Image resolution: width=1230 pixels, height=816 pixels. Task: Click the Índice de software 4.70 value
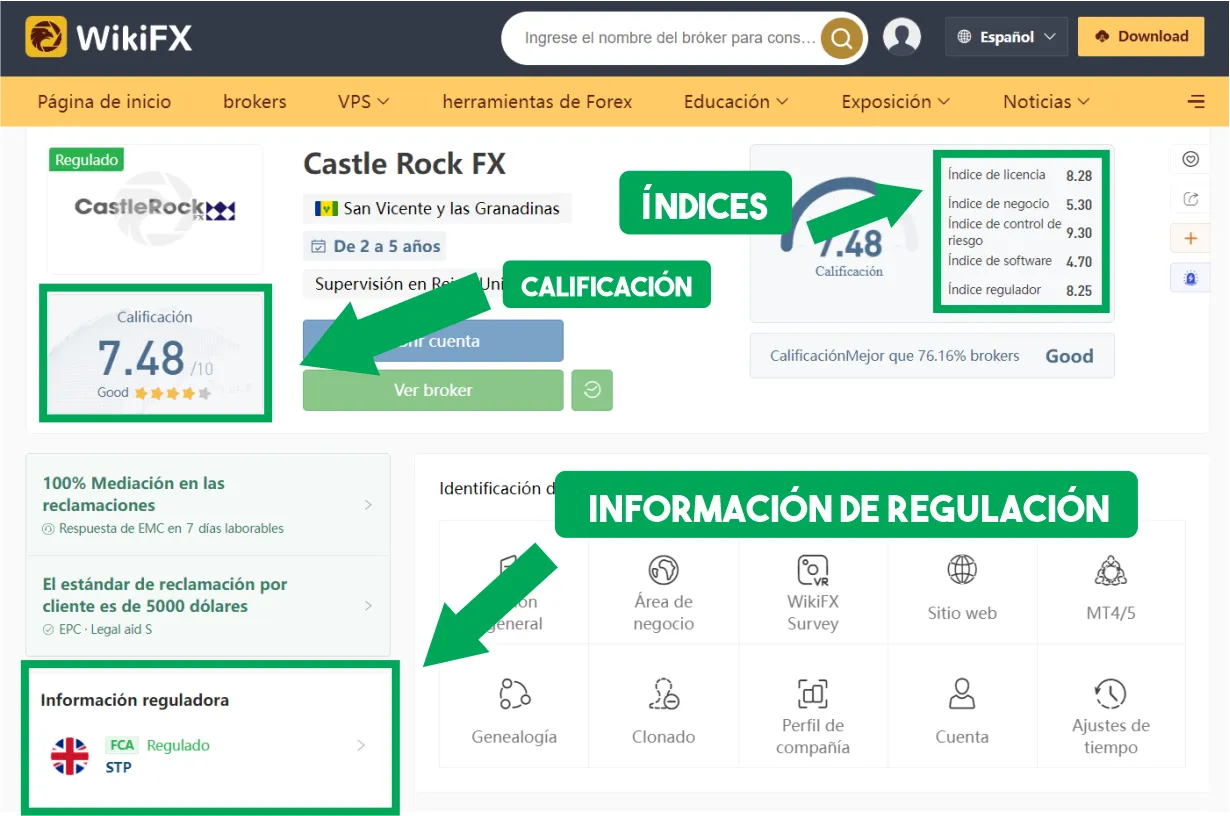pos(1079,262)
